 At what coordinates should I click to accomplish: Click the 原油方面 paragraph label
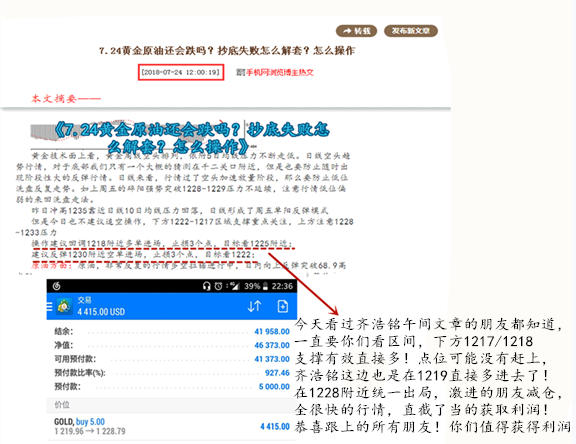[51, 265]
